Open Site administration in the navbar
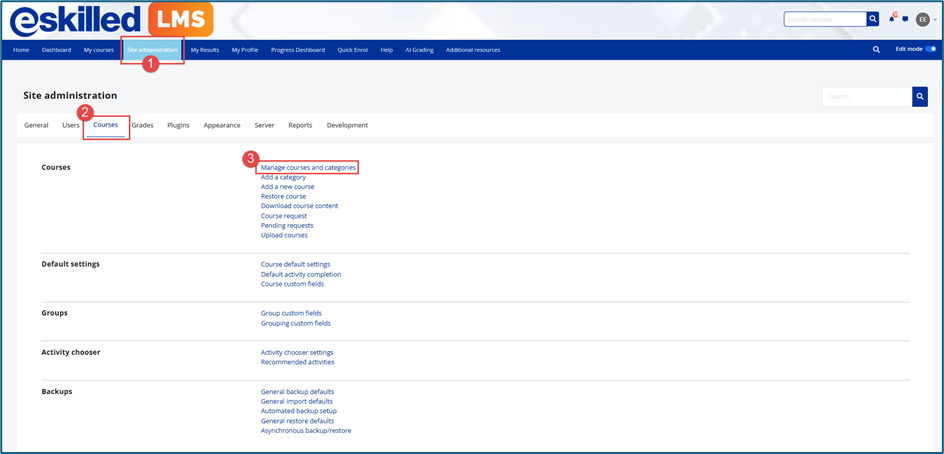This screenshot has width=944, height=454. (x=152, y=49)
